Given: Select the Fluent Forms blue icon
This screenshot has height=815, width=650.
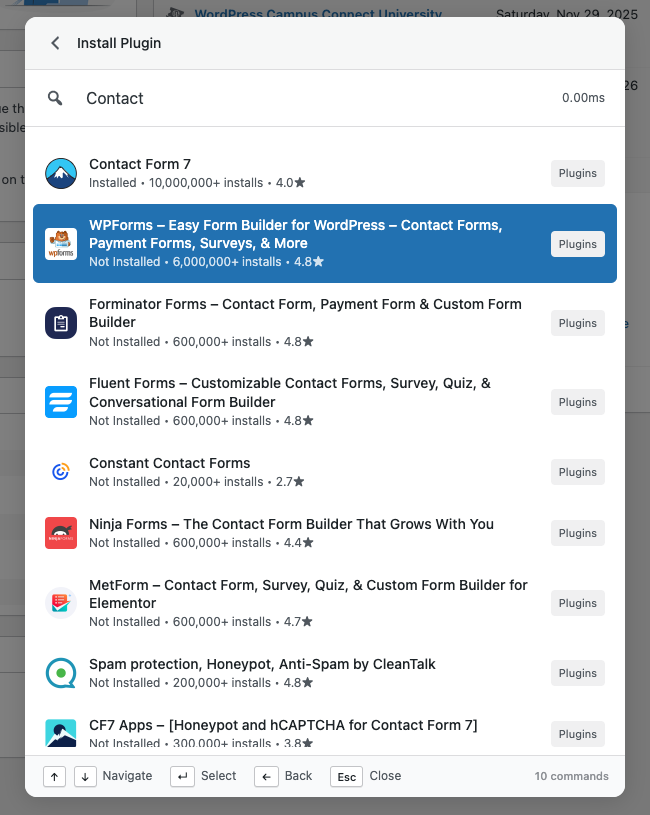Looking at the screenshot, I should tap(60, 401).
